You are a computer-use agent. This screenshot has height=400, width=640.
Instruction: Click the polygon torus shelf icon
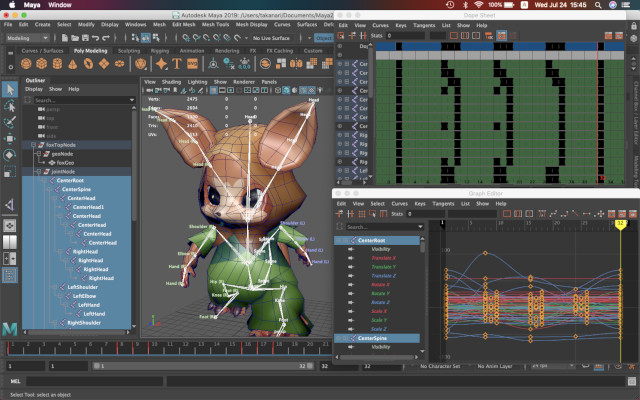[88, 64]
